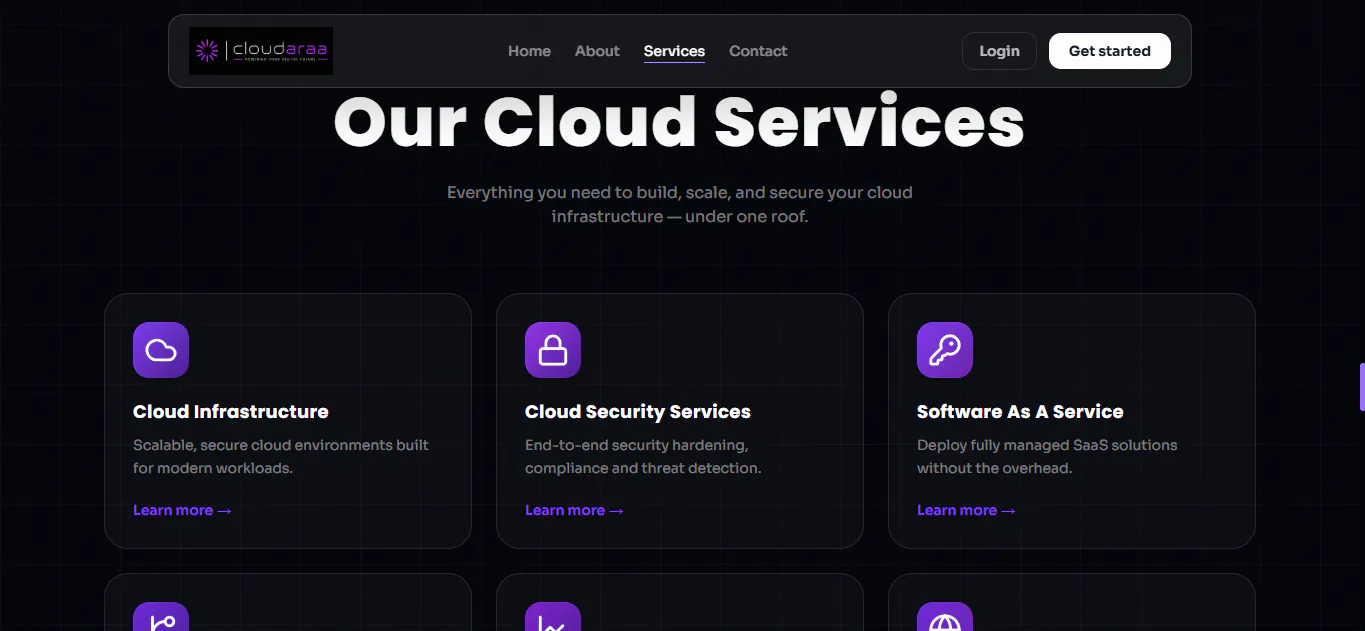Click the Cloud Infrastructure cloud icon
Viewport: 1365px width, 631px height.
pos(161,350)
